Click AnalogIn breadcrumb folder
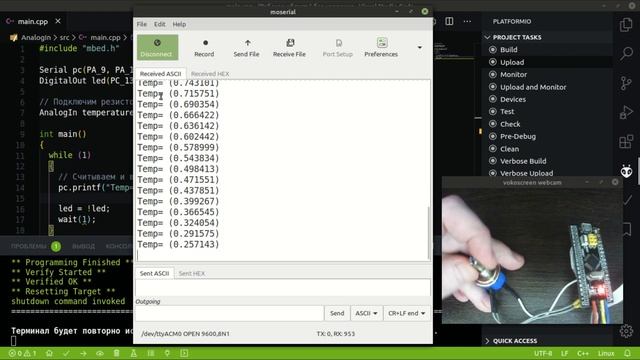This screenshot has height=360, width=640. coord(36,38)
